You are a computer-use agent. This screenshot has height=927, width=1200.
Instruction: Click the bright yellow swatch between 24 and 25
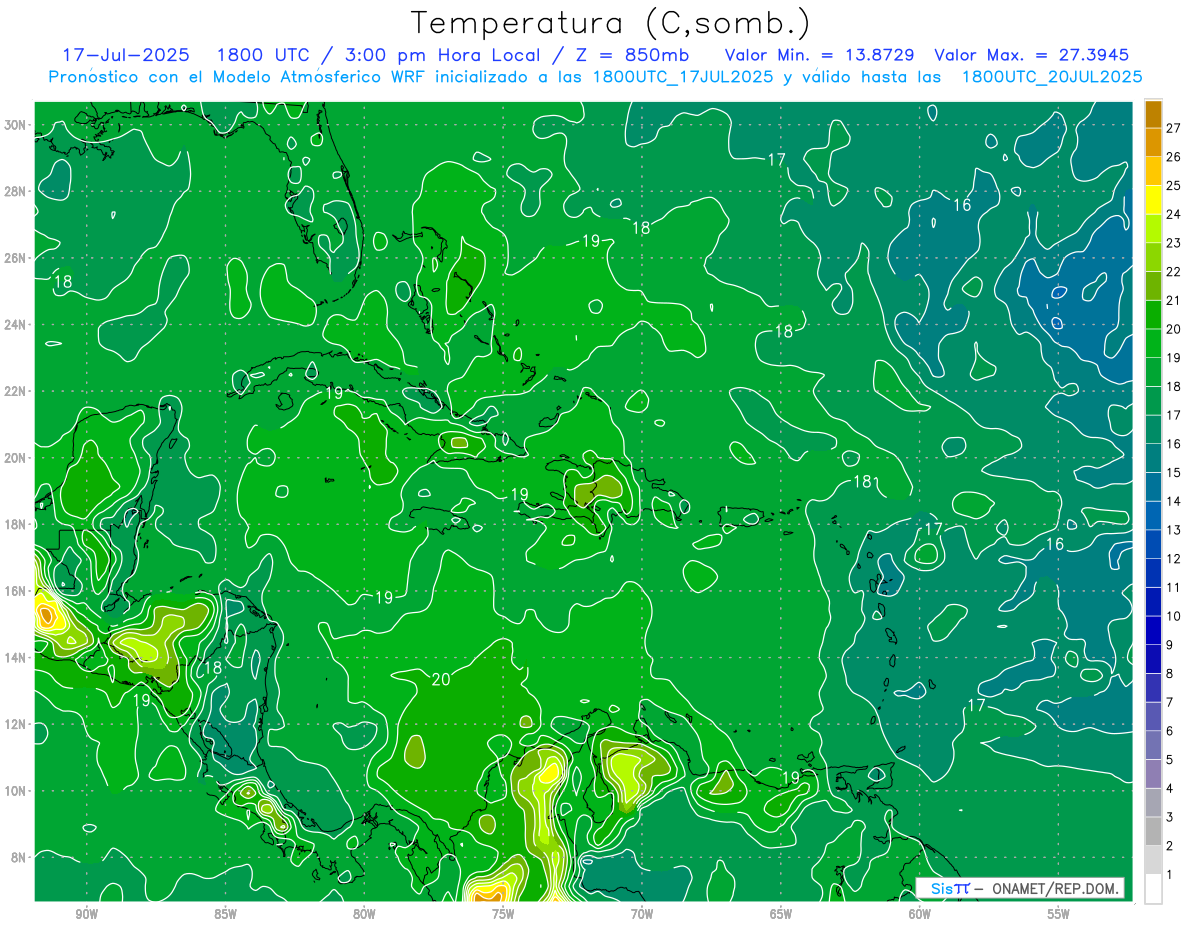tap(1153, 199)
